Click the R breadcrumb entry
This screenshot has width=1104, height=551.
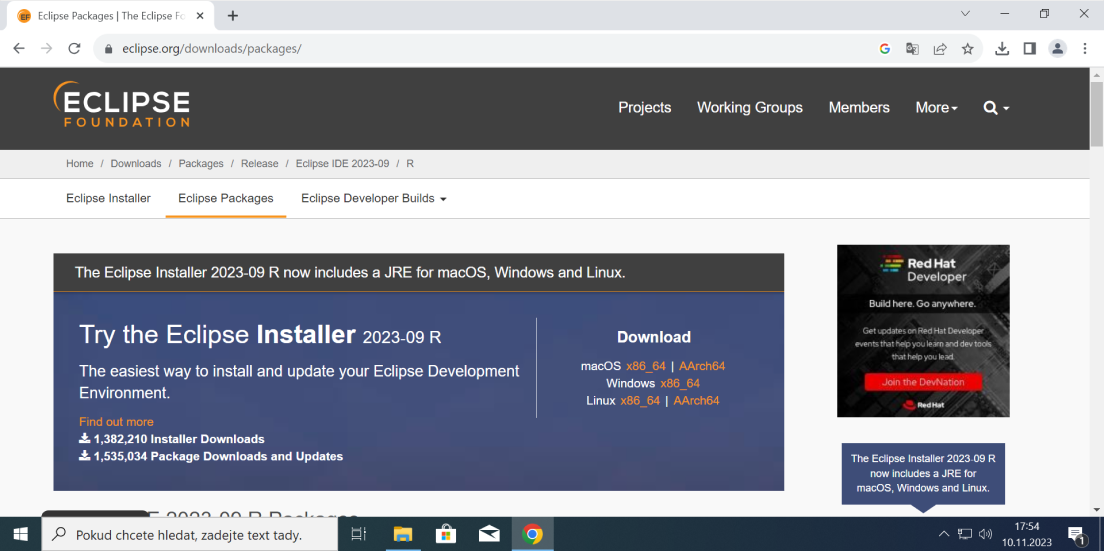coord(410,163)
